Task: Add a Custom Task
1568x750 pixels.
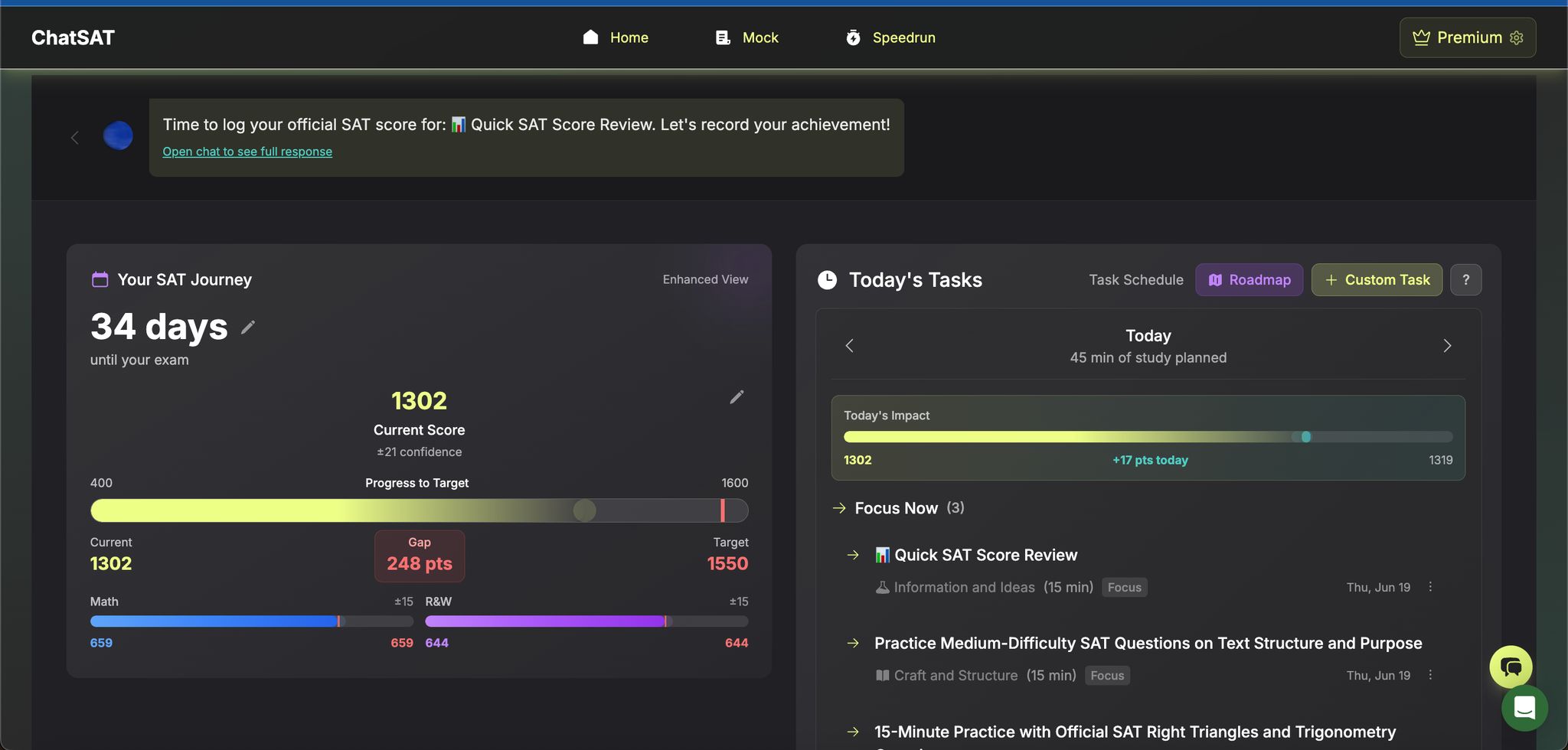Action: point(1377,280)
